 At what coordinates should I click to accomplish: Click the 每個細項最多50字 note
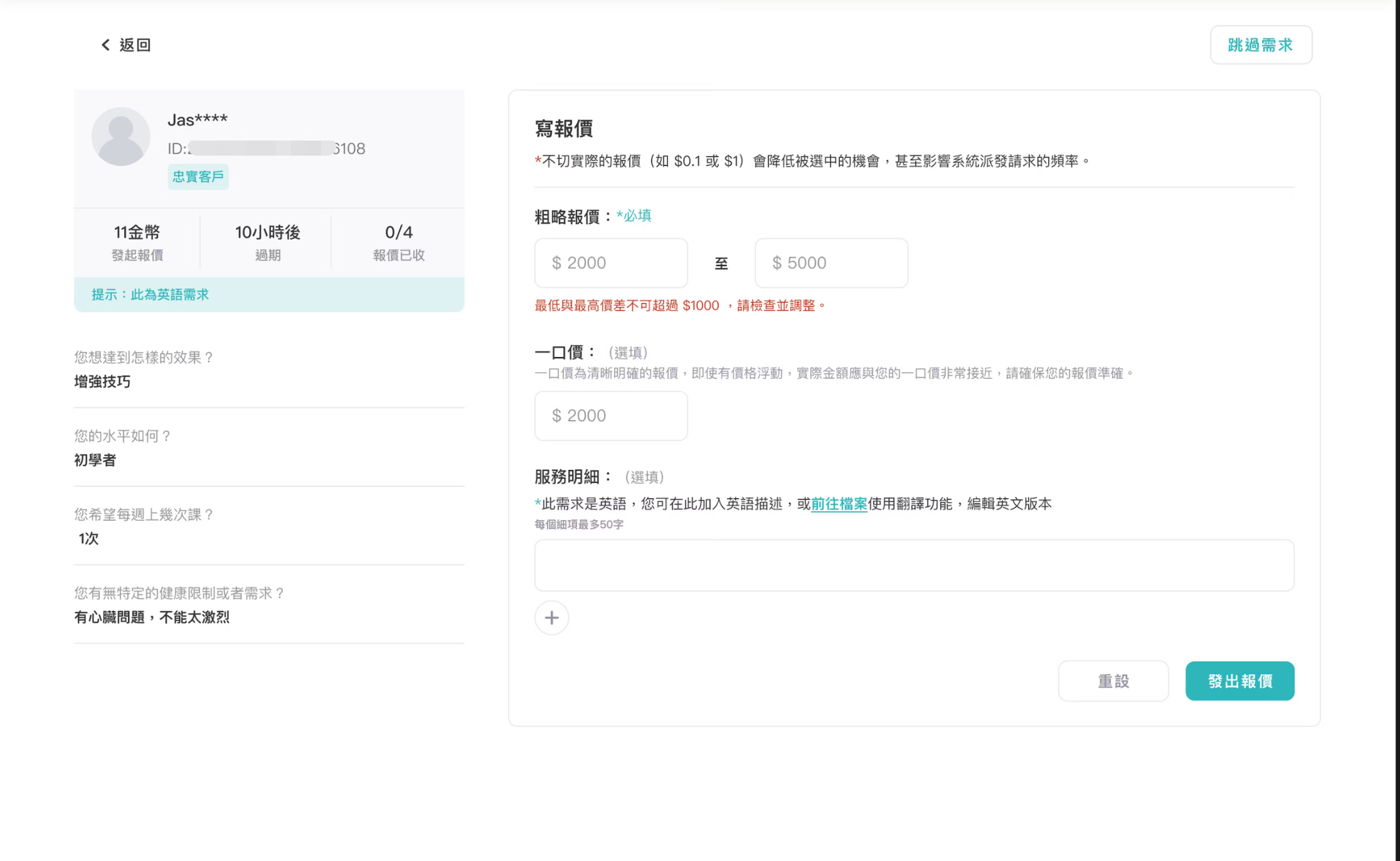(579, 524)
